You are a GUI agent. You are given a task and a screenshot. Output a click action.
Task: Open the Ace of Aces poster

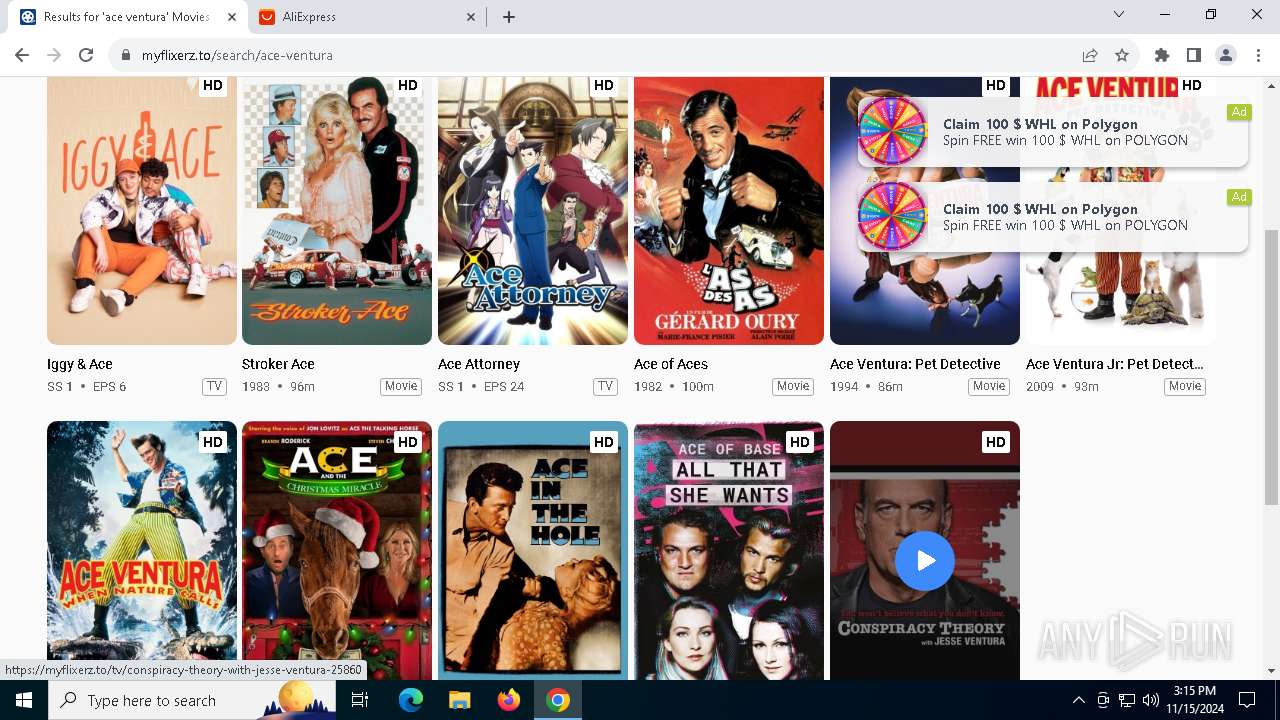[x=729, y=211]
